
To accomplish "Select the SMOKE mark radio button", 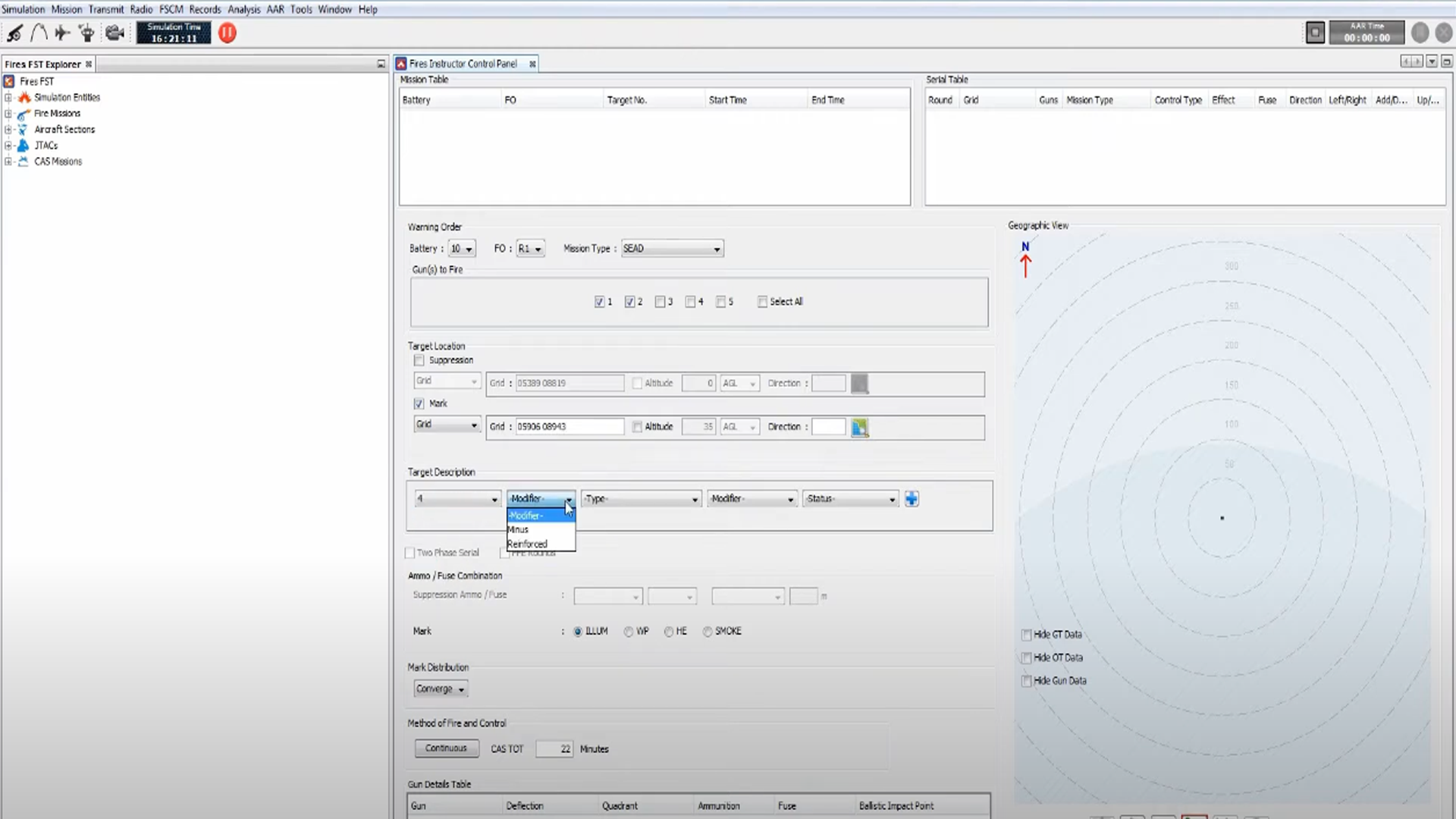I will click(708, 632).
